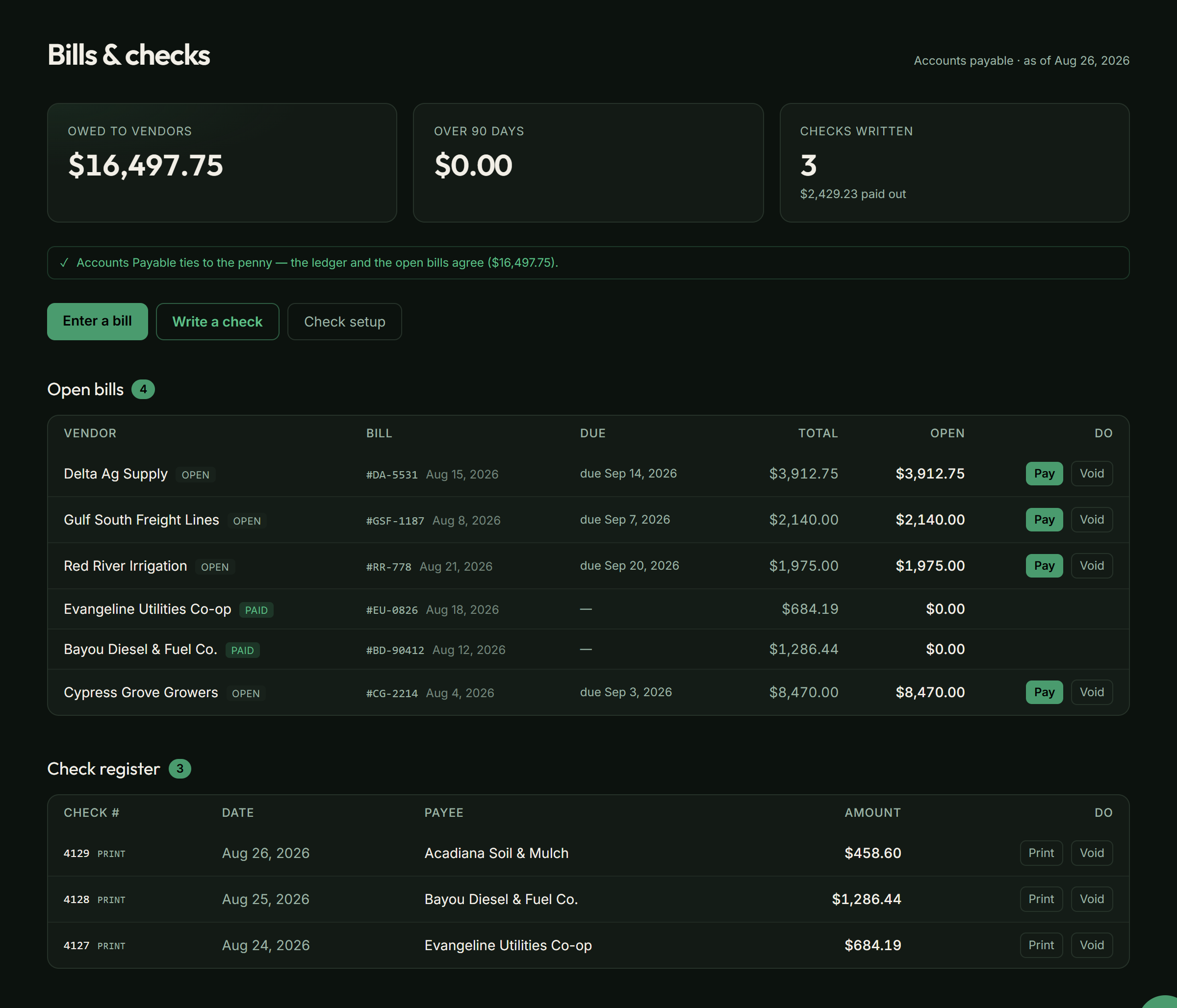Print check 4127 to Evangeline Utilities
Image resolution: width=1177 pixels, height=1008 pixels.
(1041, 945)
